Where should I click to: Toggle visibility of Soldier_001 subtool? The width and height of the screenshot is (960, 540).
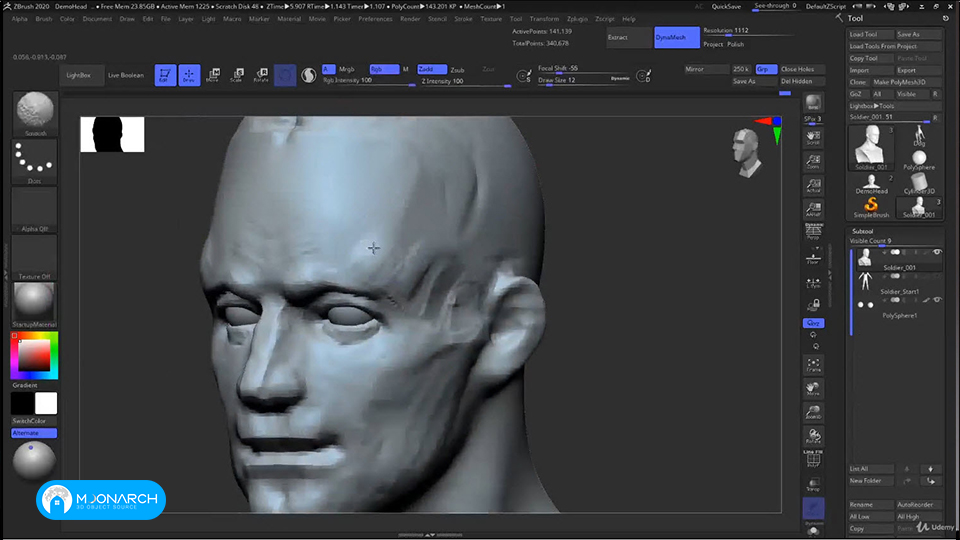coord(937,252)
